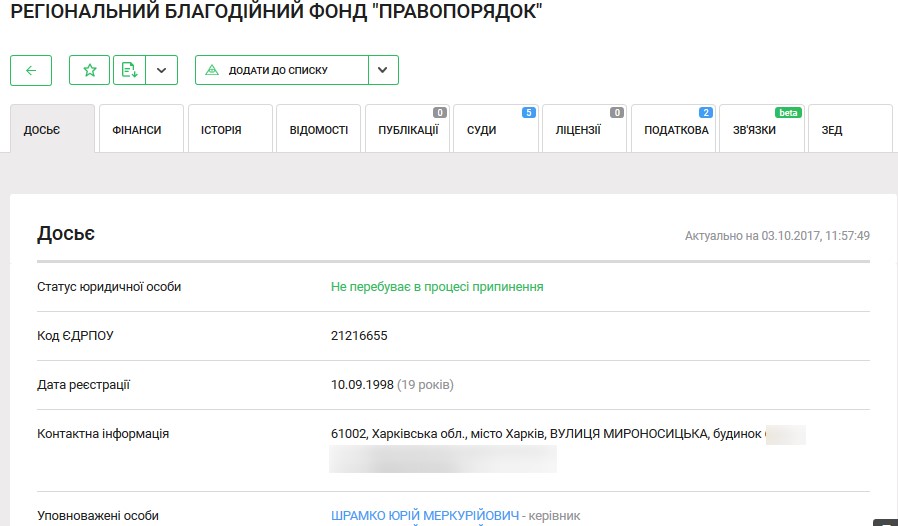The image size is (898, 526).
Task: Switch to the Досьє tab
Action: pyautogui.click(x=52, y=130)
